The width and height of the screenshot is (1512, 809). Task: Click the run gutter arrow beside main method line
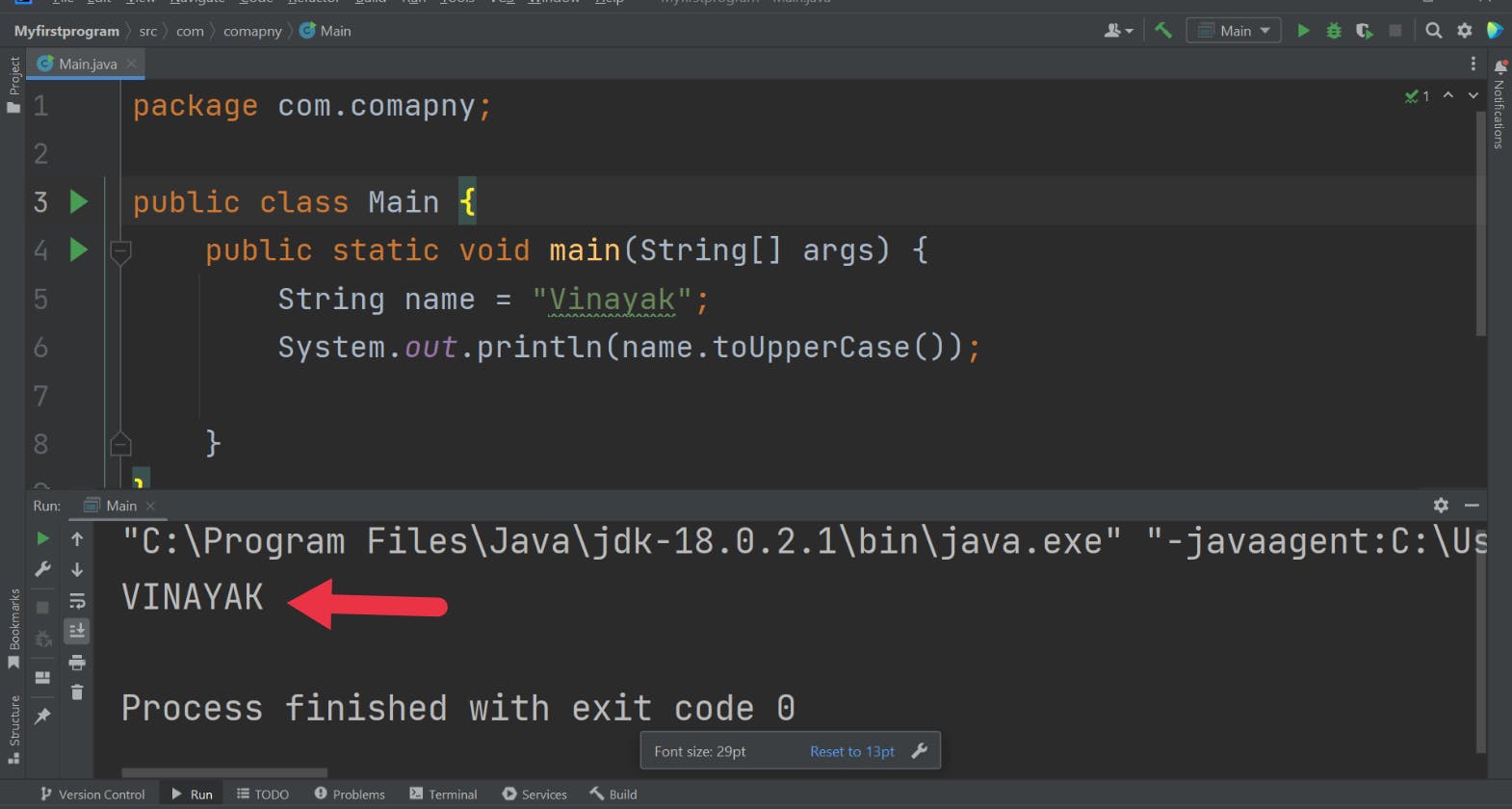point(79,250)
